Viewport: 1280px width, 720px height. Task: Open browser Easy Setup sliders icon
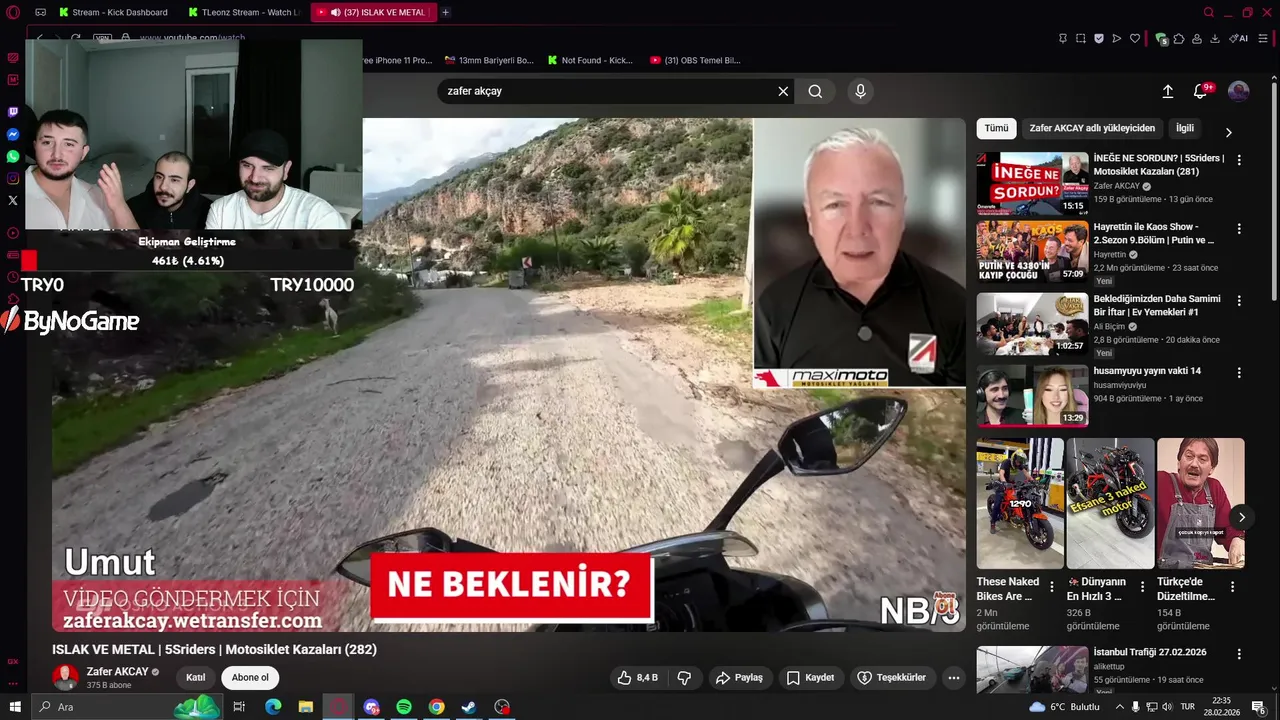pyautogui.click(x=1263, y=38)
